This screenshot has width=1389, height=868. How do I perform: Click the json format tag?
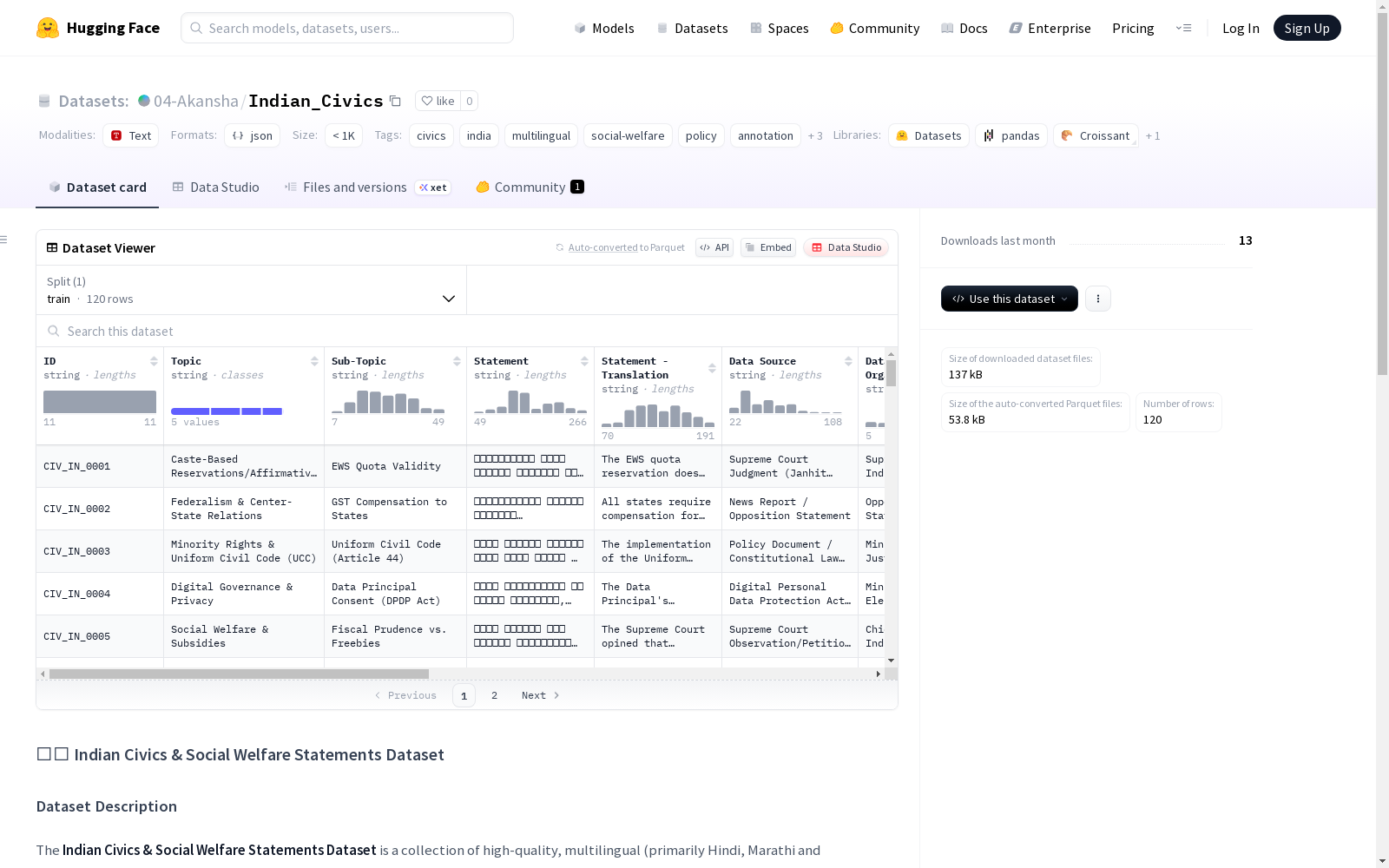[x=252, y=135]
